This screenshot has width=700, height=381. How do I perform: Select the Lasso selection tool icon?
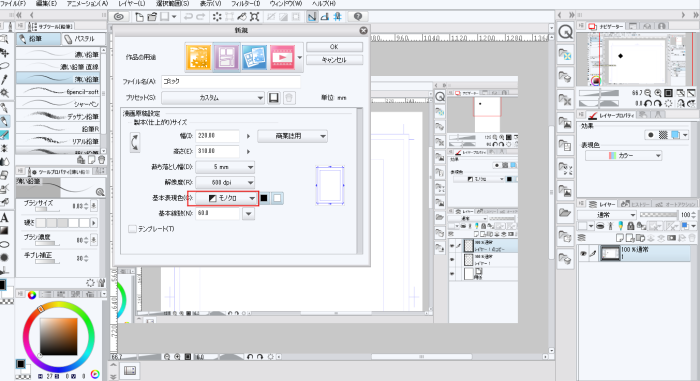tap(4, 66)
